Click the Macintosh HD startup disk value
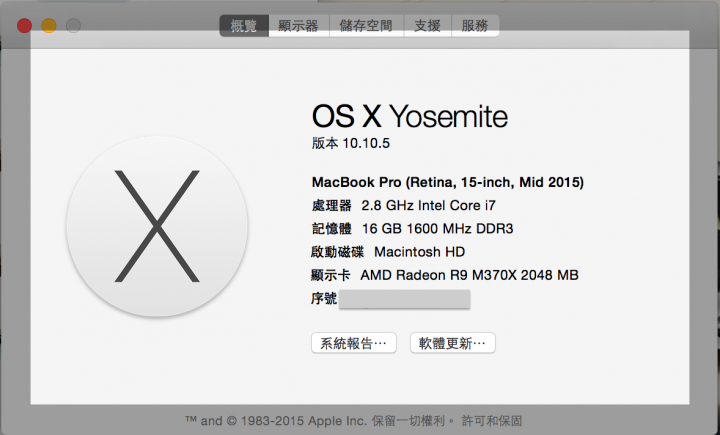Image resolution: width=720 pixels, height=435 pixels. pos(419,252)
